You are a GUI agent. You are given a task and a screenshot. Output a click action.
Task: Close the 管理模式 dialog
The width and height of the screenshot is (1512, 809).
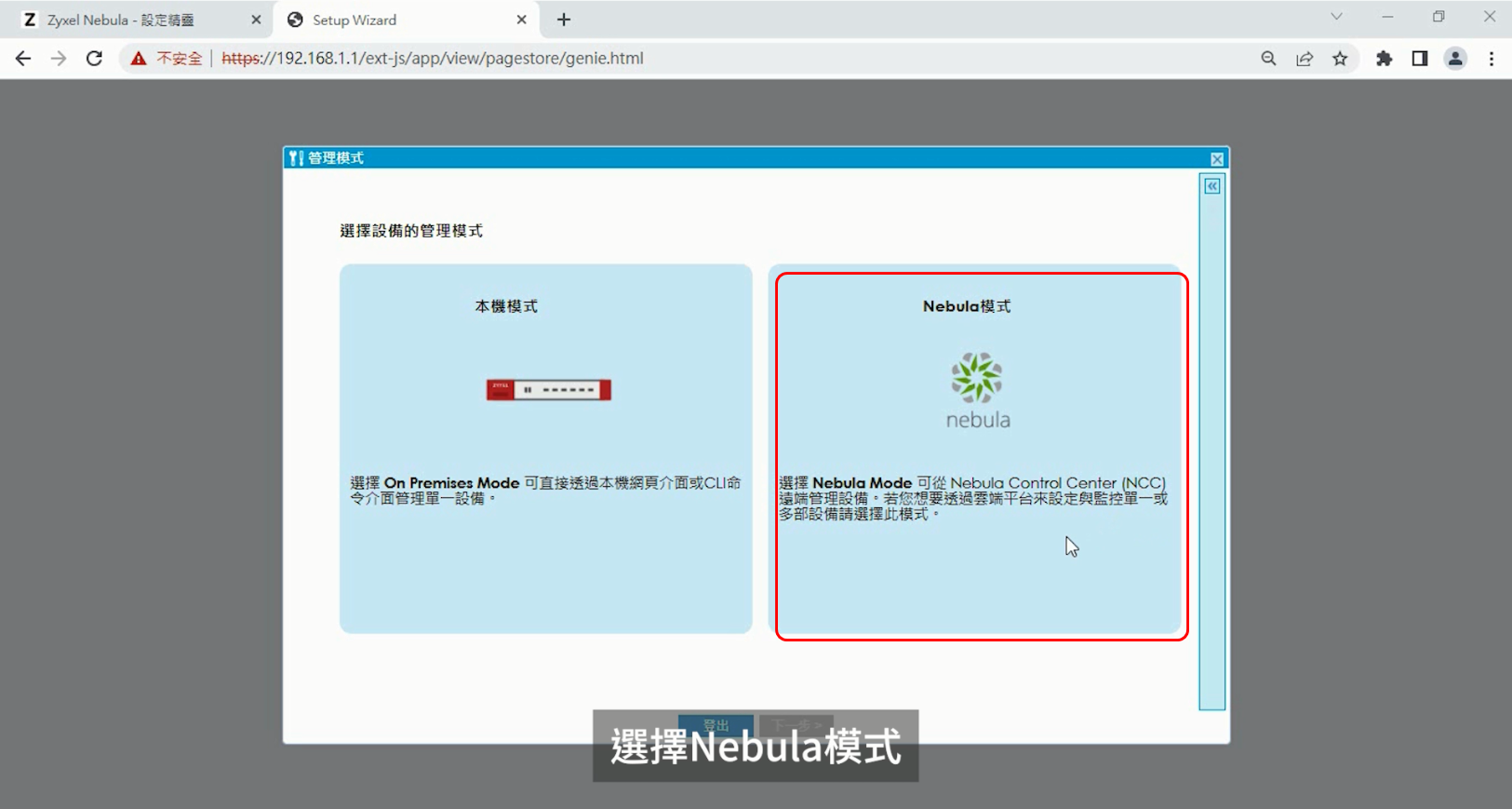pyautogui.click(x=1216, y=159)
